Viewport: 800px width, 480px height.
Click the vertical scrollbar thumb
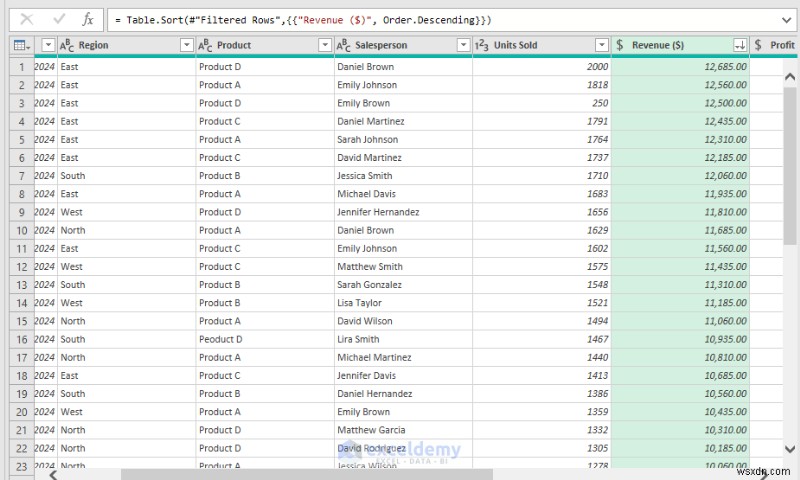coord(790,164)
